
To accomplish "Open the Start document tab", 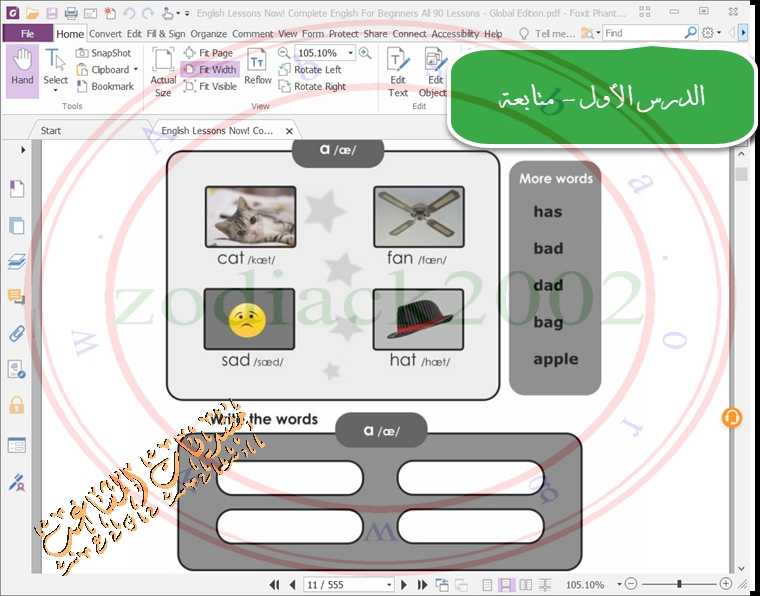I will pyautogui.click(x=51, y=130).
